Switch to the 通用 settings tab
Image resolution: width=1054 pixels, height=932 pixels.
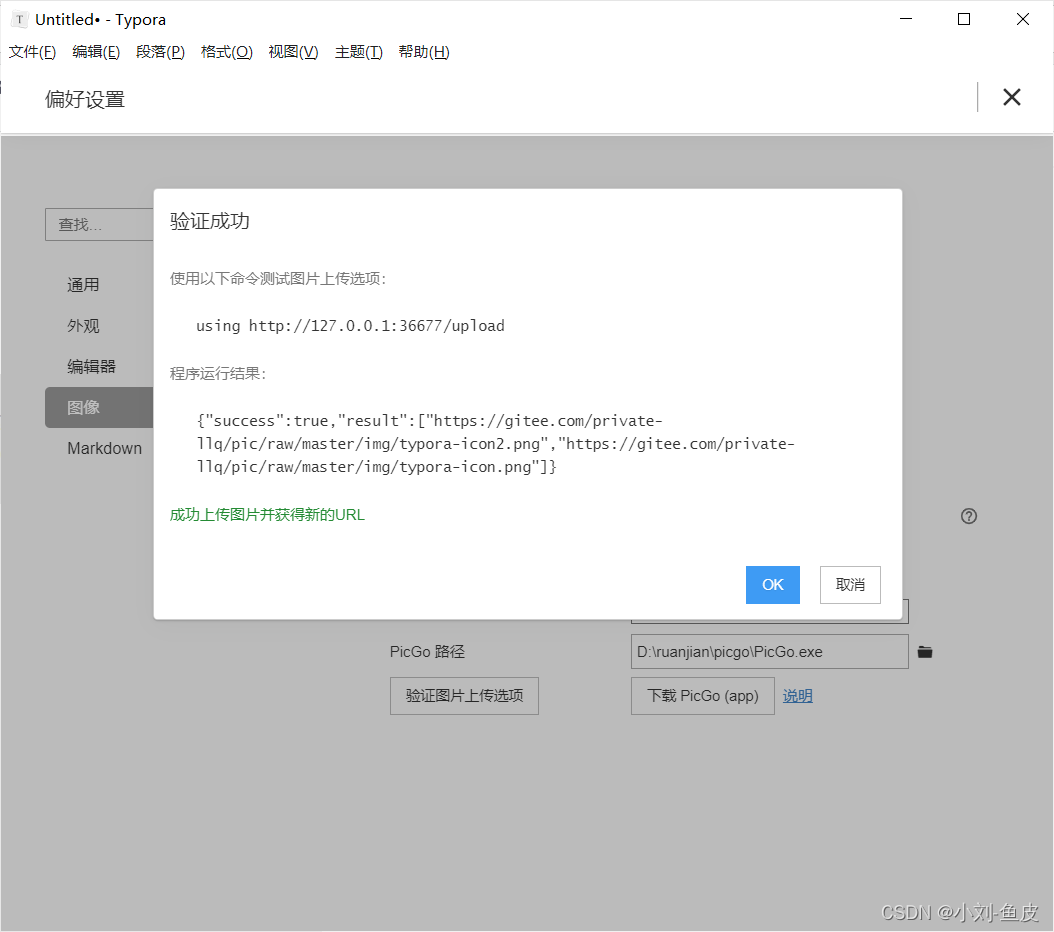pos(83,284)
